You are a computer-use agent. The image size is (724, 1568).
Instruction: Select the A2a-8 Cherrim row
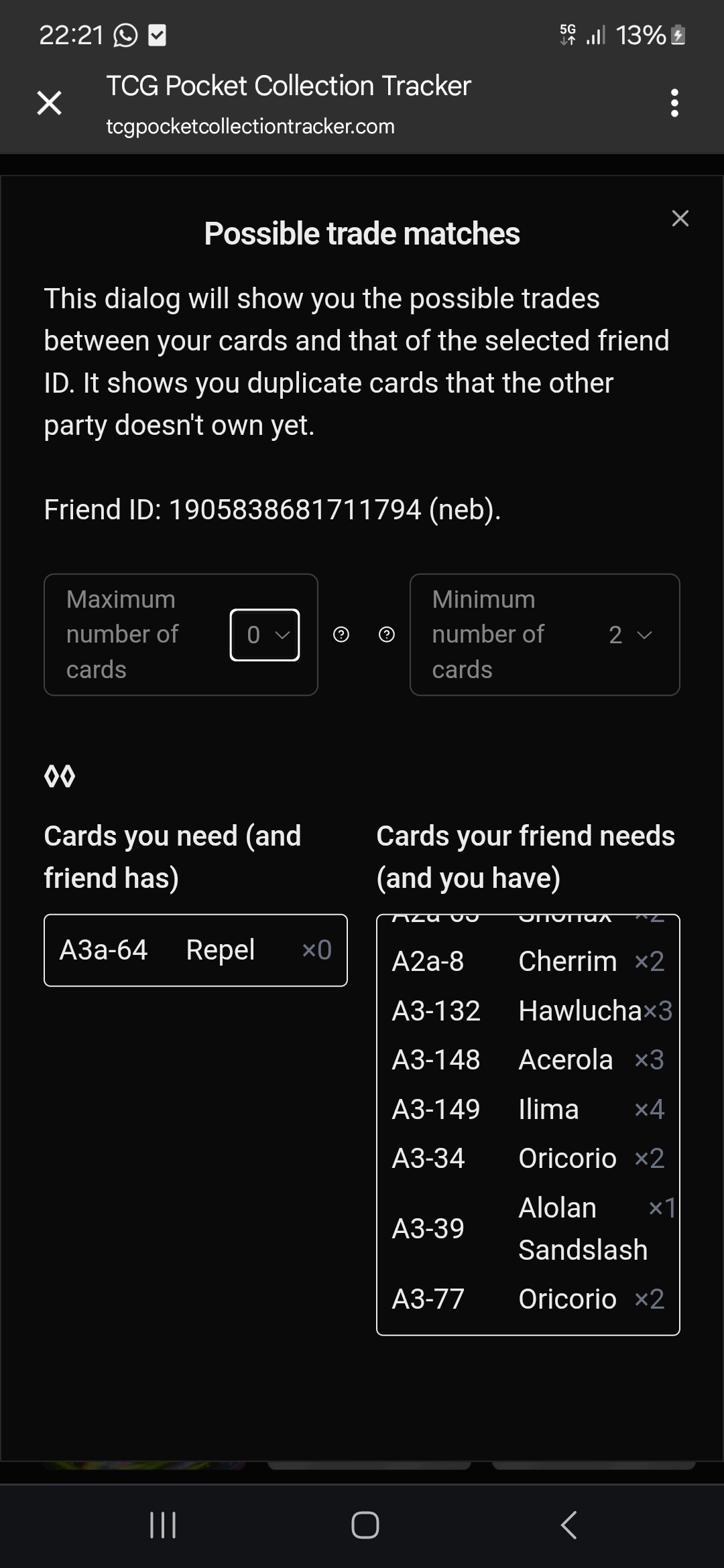click(x=528, y=962)
